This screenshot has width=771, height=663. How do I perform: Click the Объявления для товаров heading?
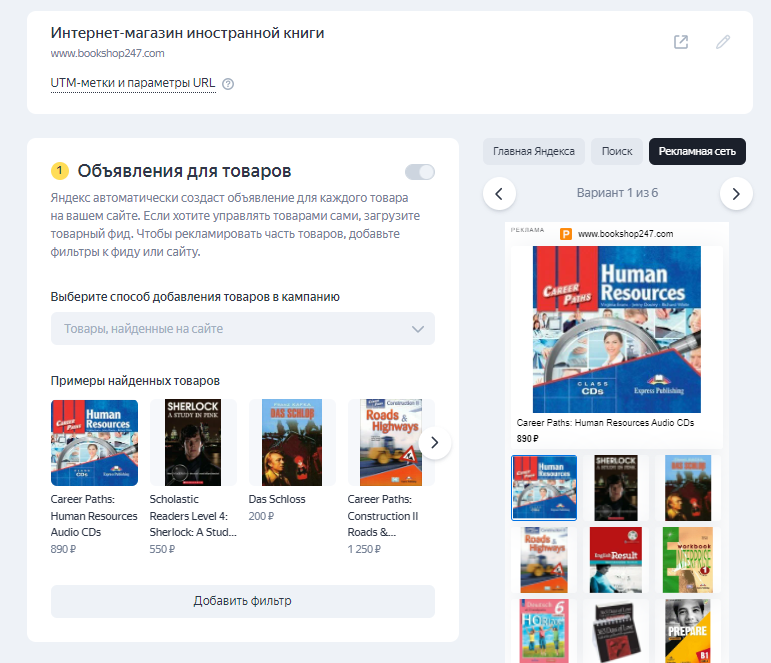tap(184, 171)
